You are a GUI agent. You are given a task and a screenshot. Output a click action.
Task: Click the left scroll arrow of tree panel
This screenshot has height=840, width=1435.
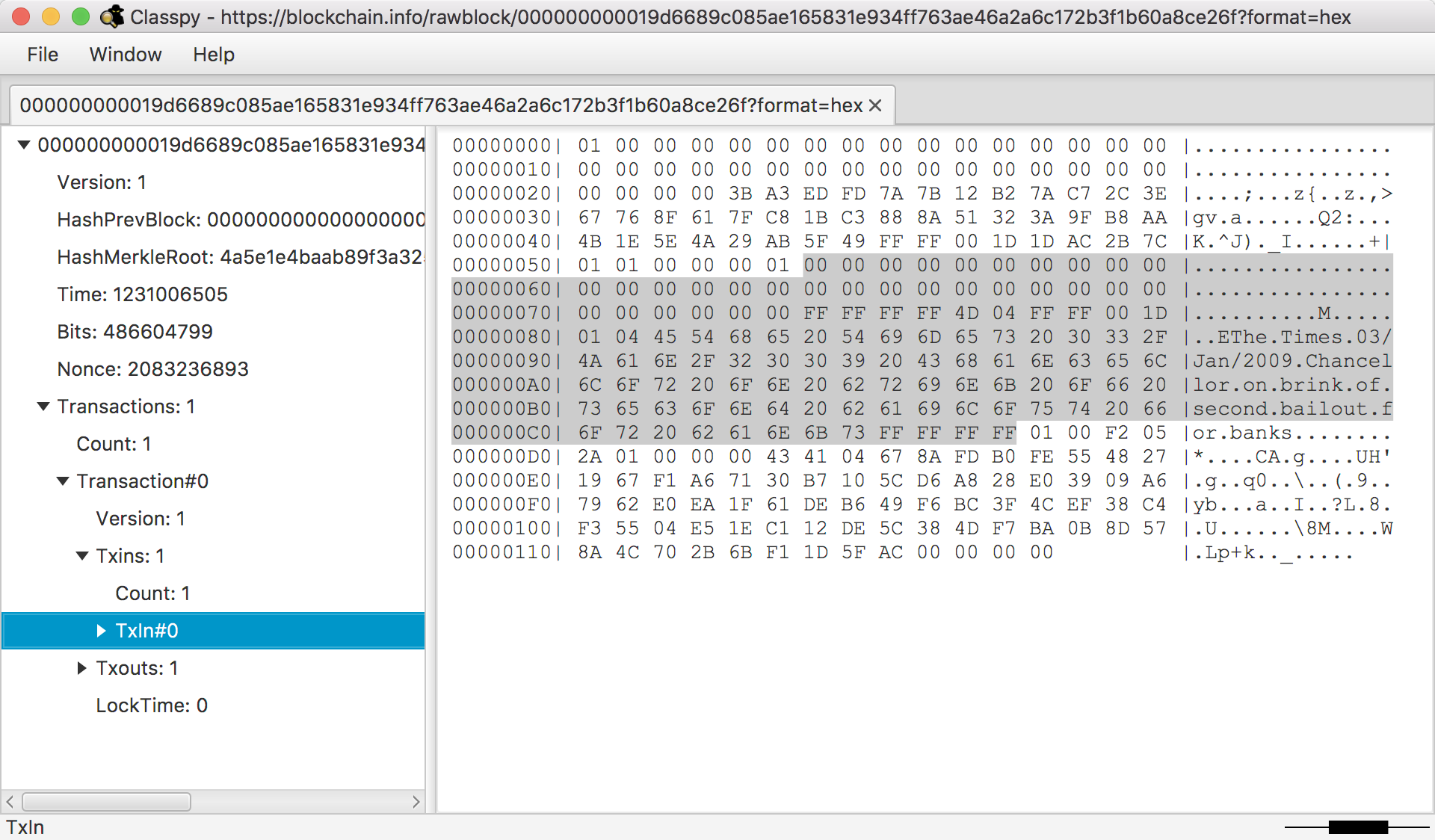point(10,802)
